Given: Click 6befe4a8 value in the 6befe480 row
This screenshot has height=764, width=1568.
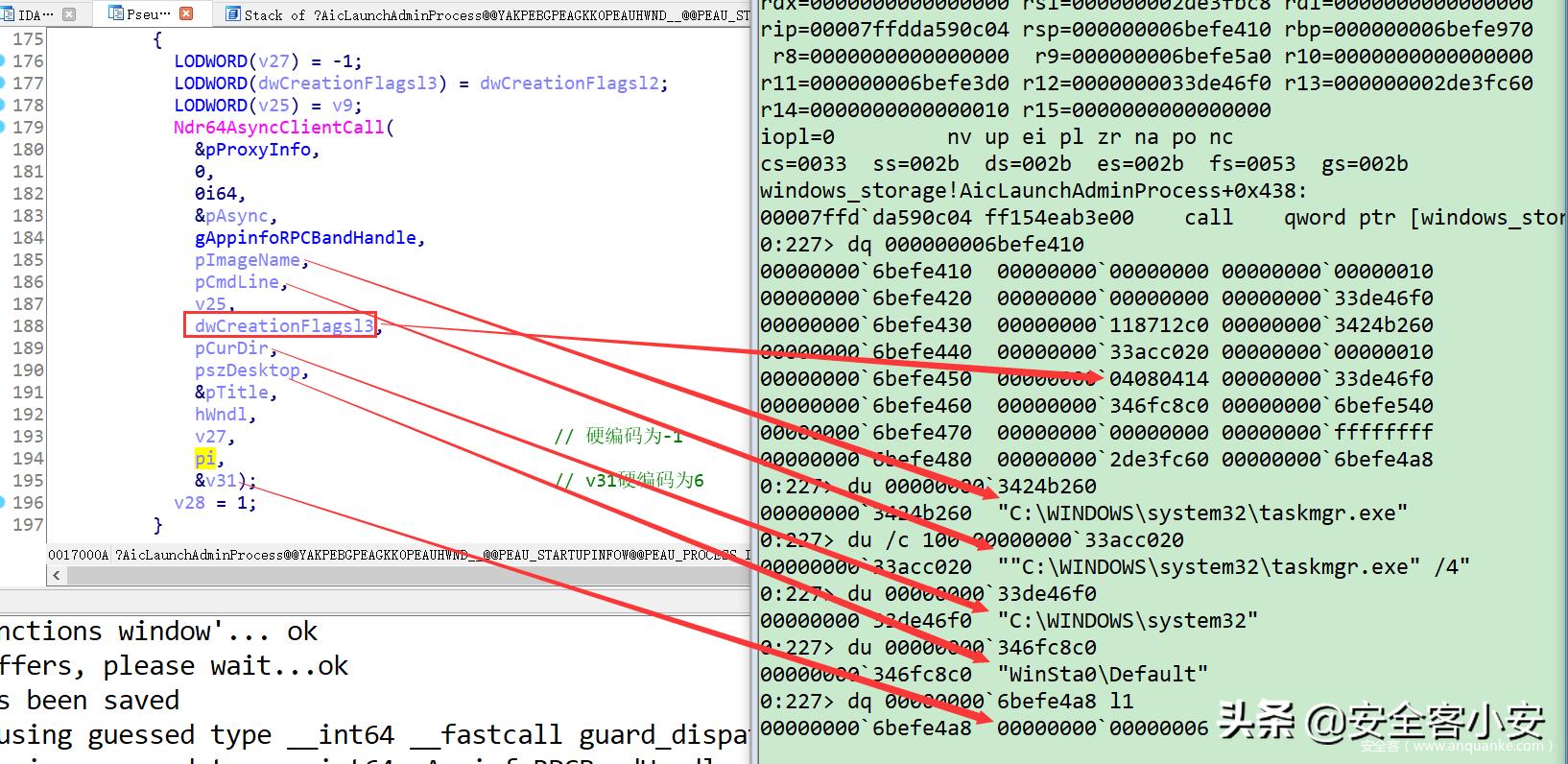Looking at the screenshot, I should coord(1384,460).
